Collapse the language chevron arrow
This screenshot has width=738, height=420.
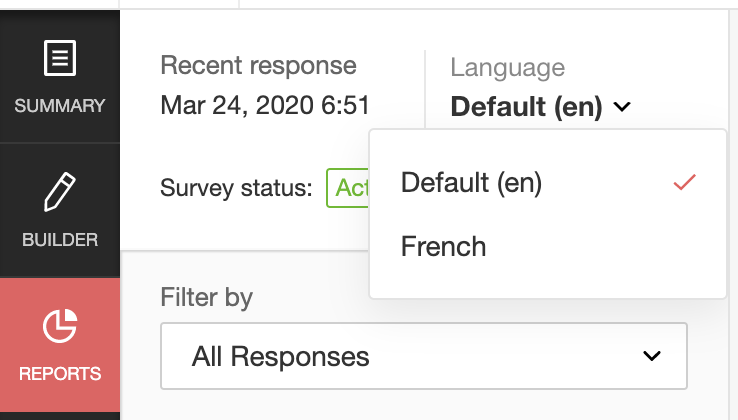[x=622, y=106]
